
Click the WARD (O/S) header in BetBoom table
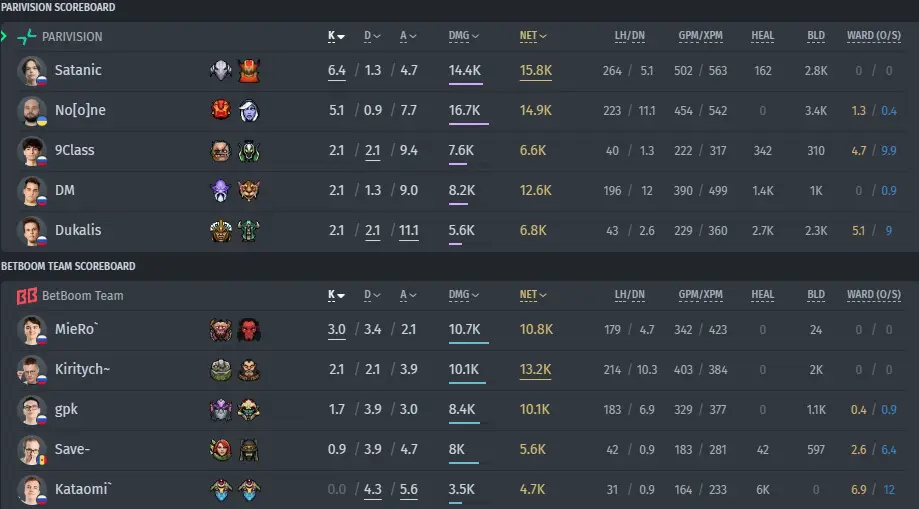pos(873,295)
